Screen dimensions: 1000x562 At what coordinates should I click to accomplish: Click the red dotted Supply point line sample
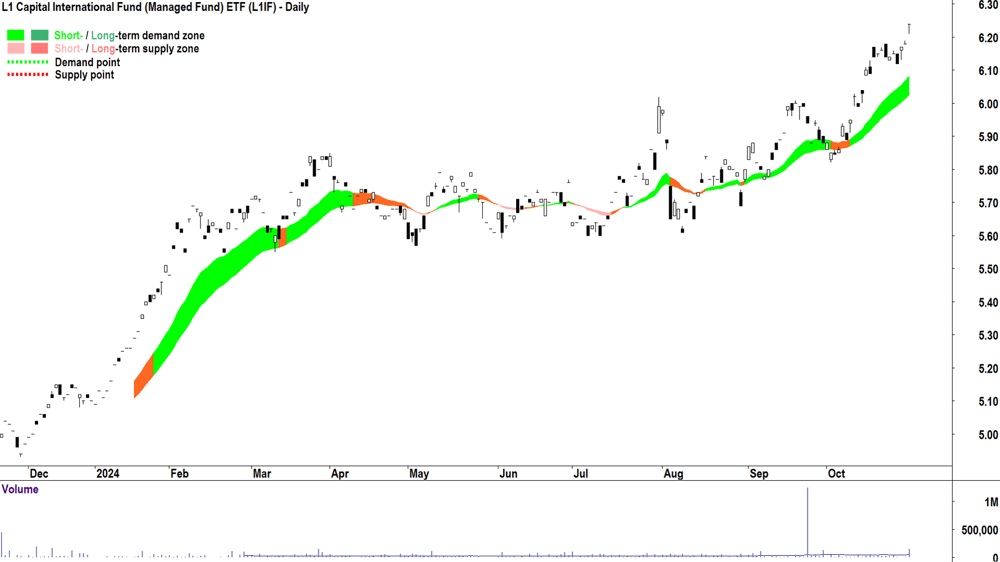(27, 75)
